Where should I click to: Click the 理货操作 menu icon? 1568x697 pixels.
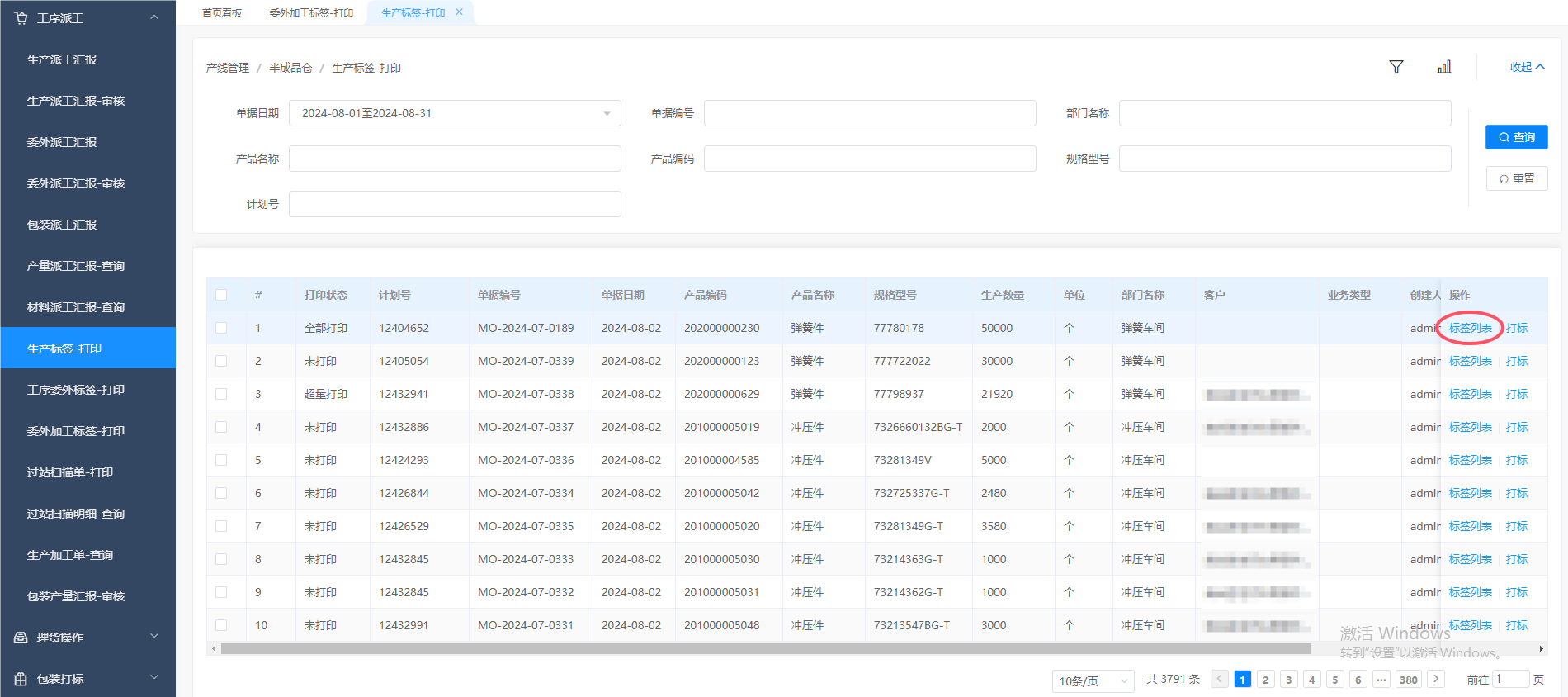[21, 638]
